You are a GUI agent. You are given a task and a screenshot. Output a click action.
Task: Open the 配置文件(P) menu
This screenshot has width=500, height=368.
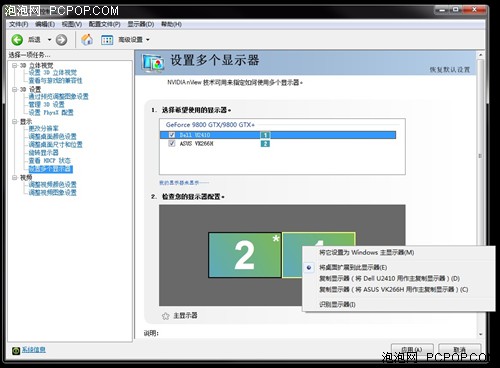click(x=104, y=24)
